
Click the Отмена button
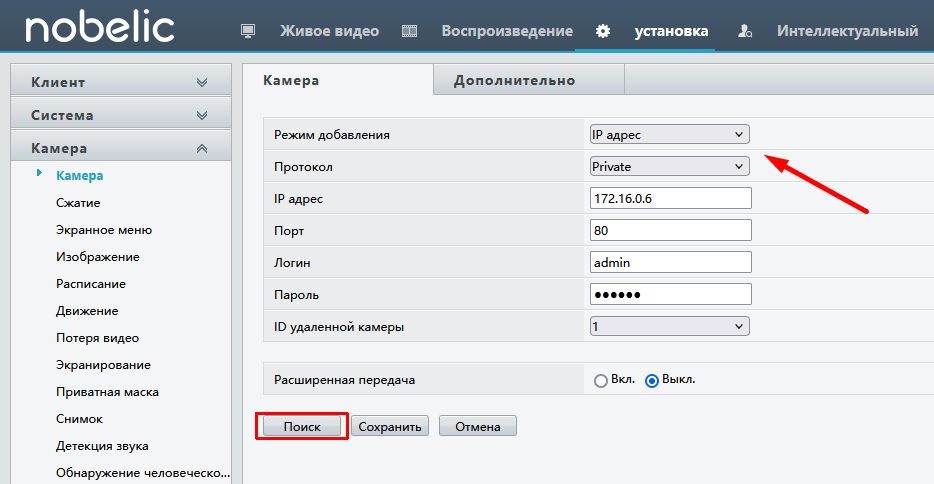click(478, 426)
